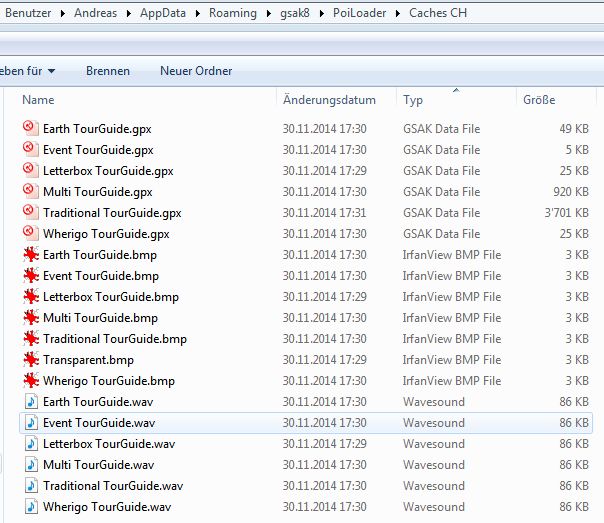Viewport: 604px width, 523px height.
Task: Click the 49 KB size value
Action: point(574,129)
